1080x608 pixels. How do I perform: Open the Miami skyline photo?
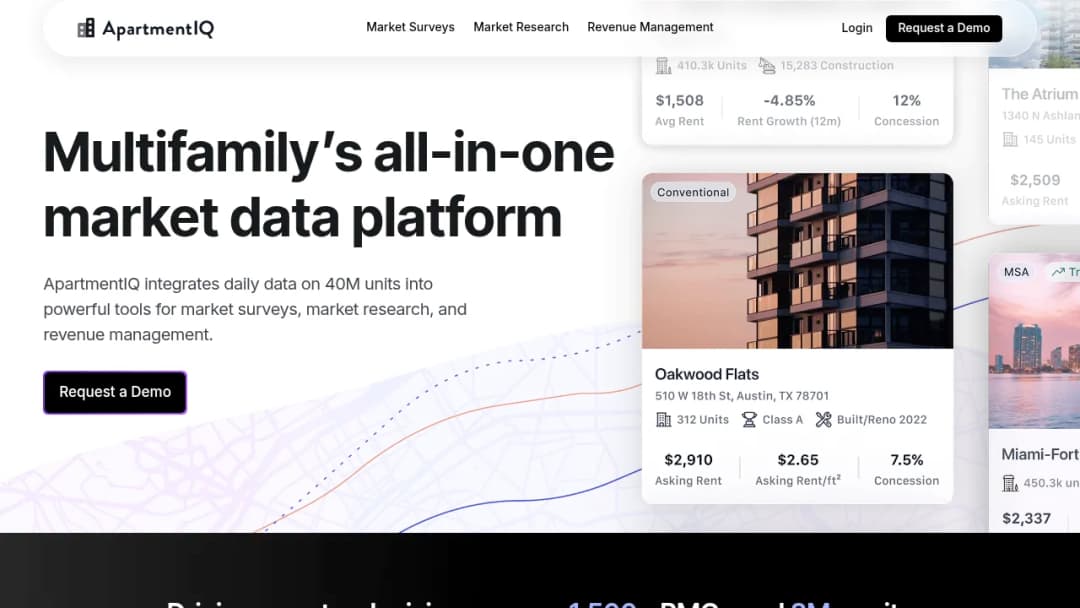point(1035,342)
